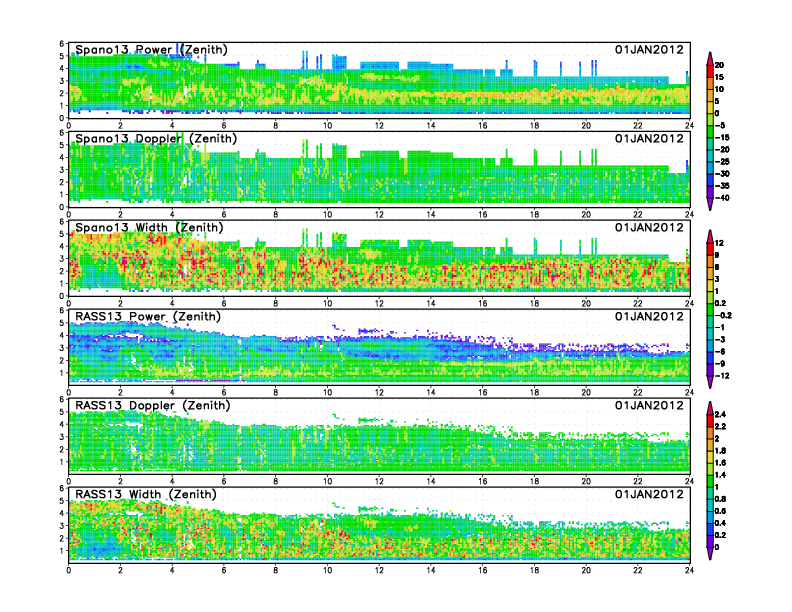Click the 'RASS13 Width (Zenith)' panel title
Image resolution: width=792 pixels, height=612 pixels.
pyautogui.click(x=145, y=494)
